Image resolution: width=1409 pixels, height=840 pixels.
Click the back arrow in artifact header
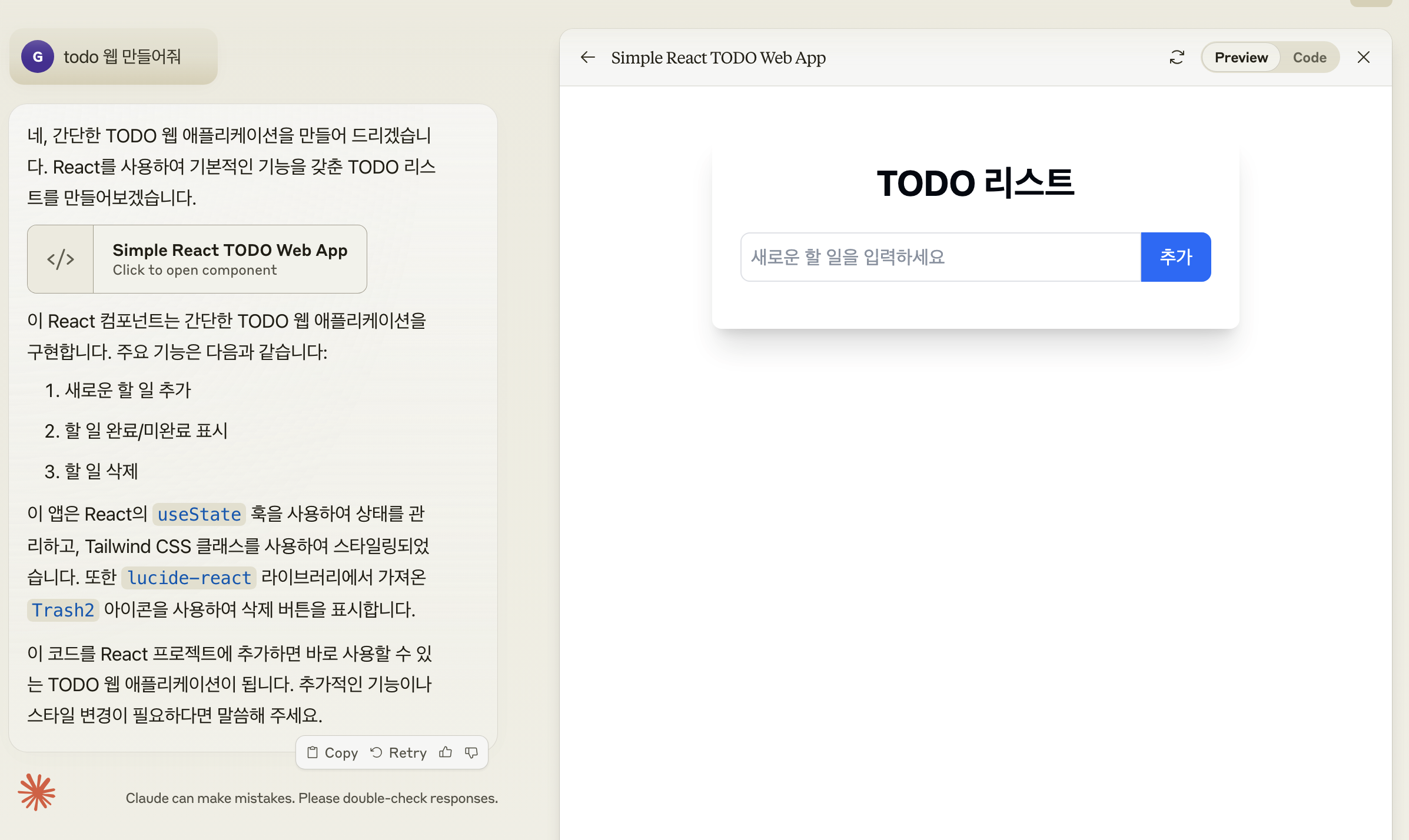point(587,57)
